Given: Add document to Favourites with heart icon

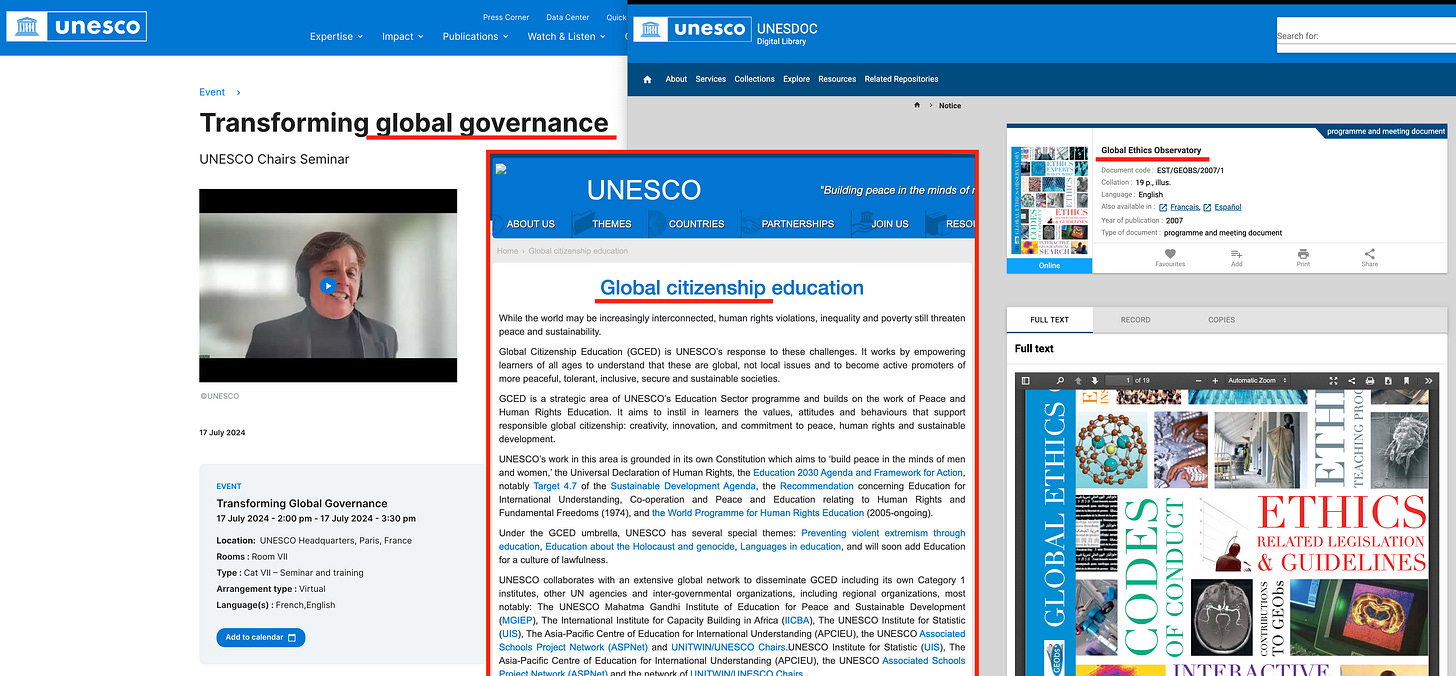Looking at the screenshot, I should [x=1170, y=254].
